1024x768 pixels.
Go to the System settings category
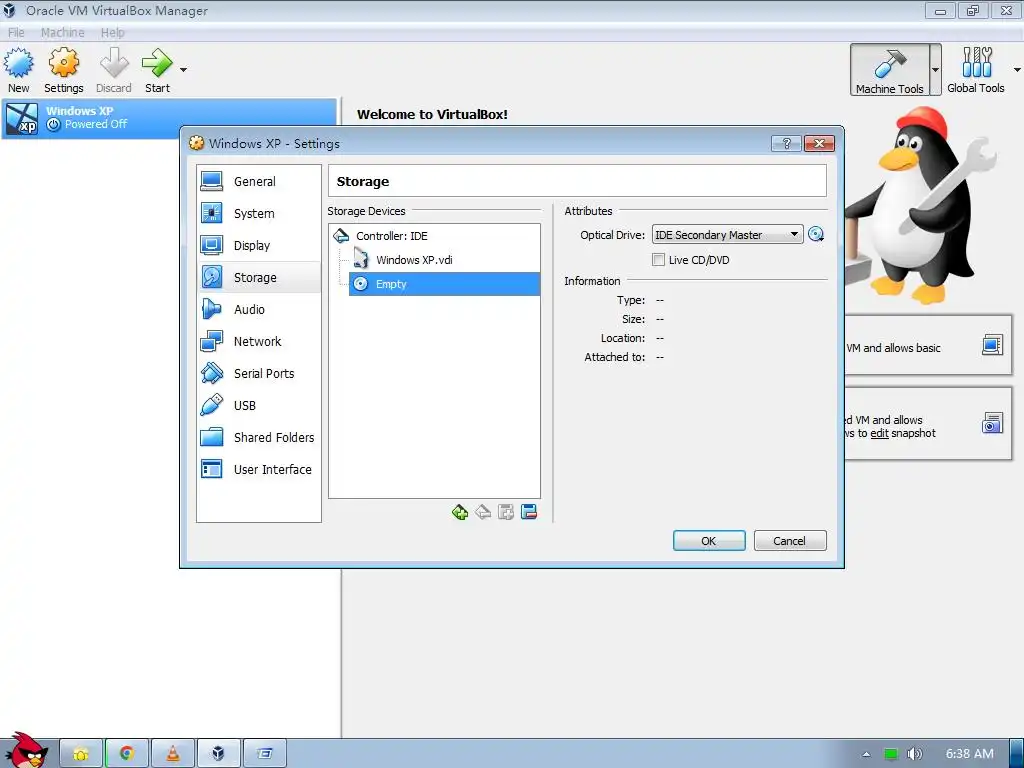pos(259,214)
